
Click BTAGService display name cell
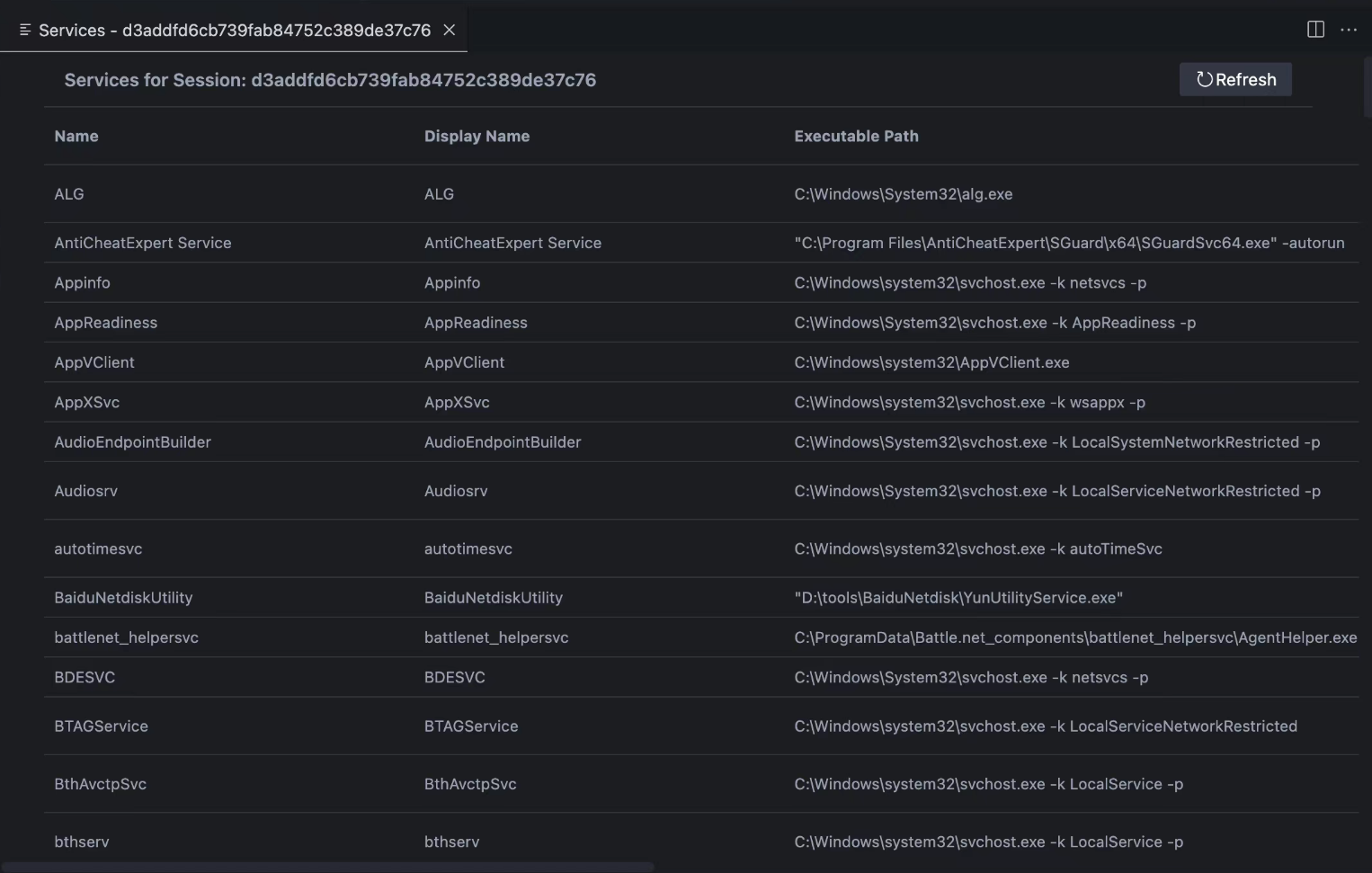tap(471, 726)
